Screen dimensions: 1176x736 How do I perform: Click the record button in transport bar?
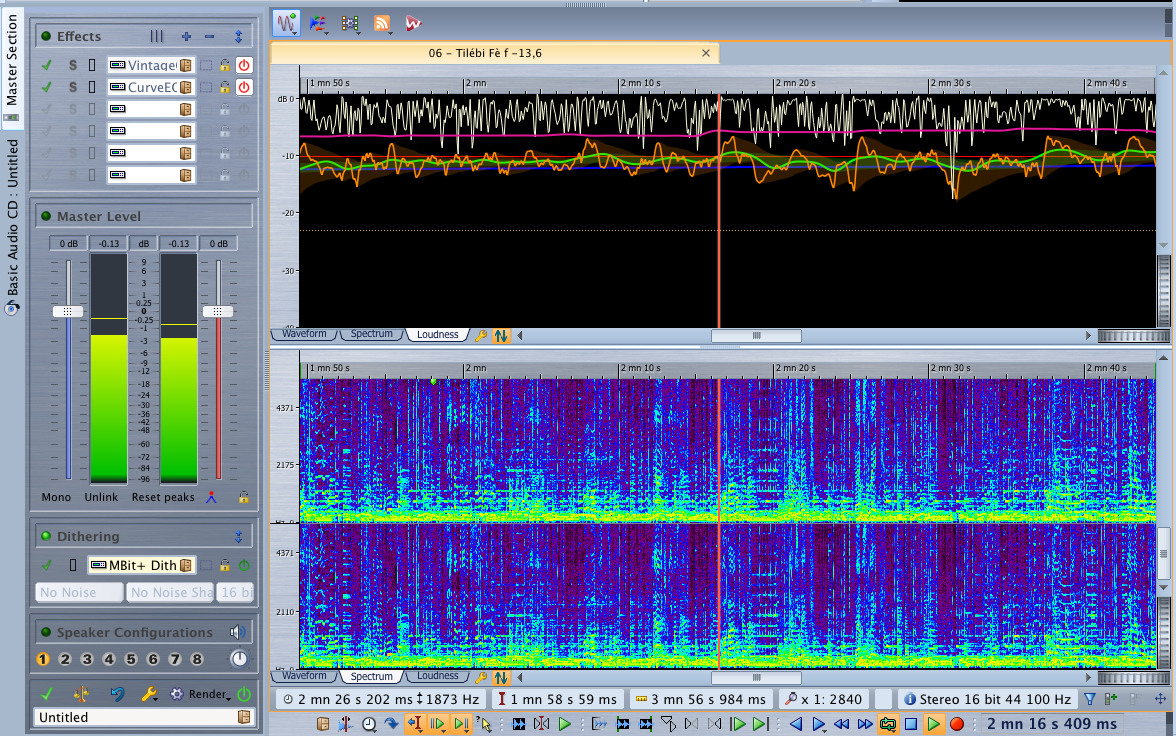coord(957,724)
